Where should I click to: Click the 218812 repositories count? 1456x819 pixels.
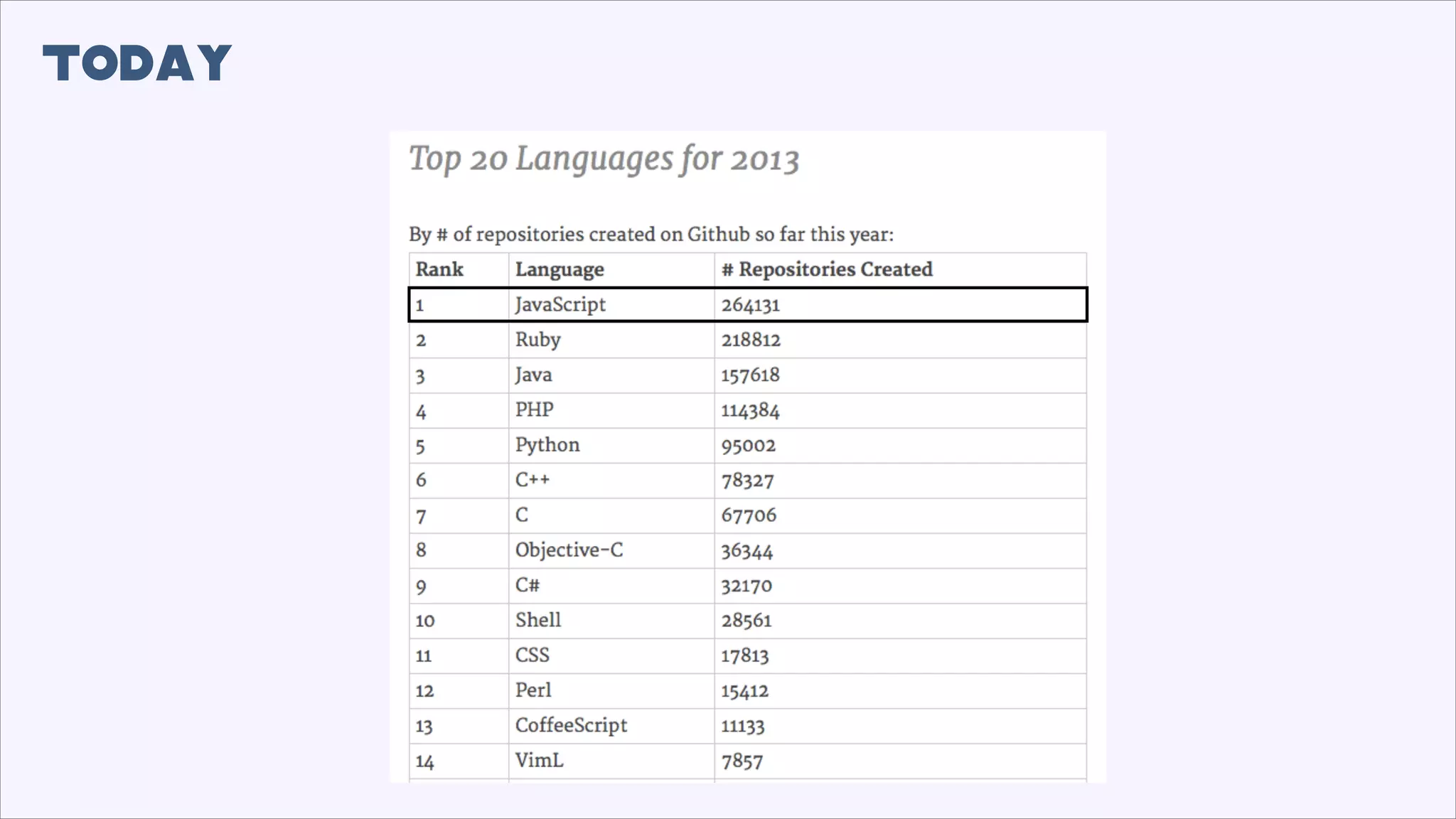751,340
